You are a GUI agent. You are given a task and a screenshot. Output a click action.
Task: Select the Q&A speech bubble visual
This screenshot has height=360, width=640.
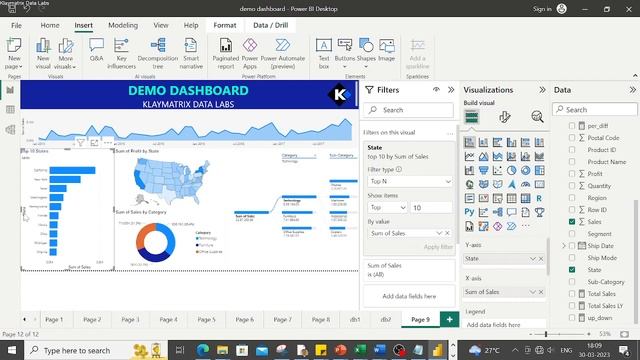pyautogui.click(x=511, y=212)
